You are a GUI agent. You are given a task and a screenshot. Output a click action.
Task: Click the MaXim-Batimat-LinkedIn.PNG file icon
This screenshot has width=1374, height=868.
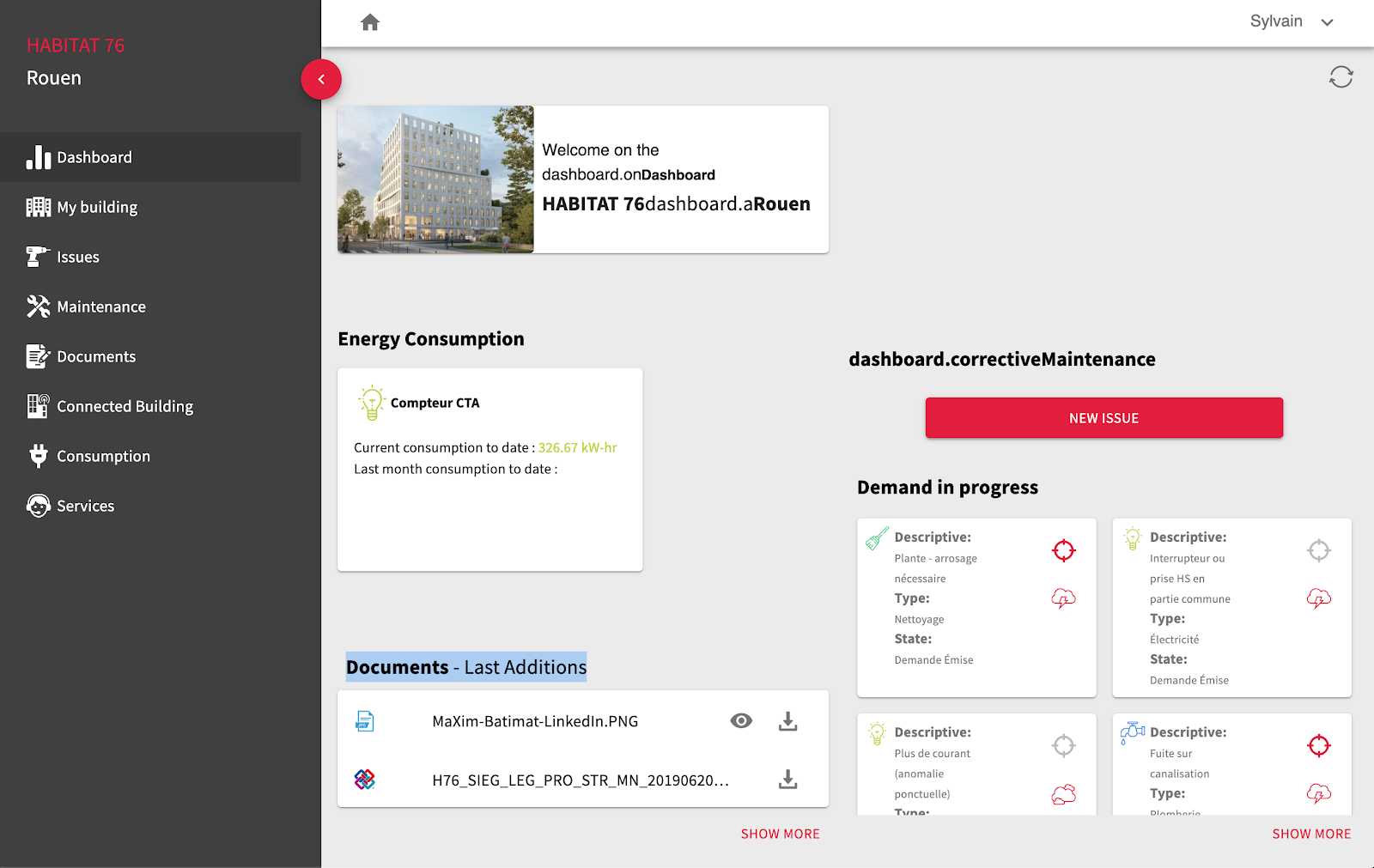click(365, 721)
